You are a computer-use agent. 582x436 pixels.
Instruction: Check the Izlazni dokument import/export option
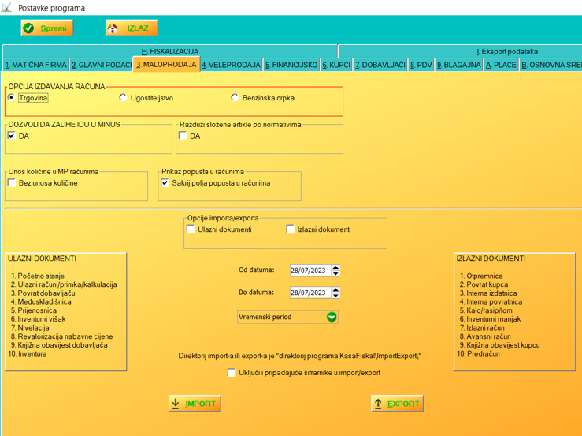(291, 229)
